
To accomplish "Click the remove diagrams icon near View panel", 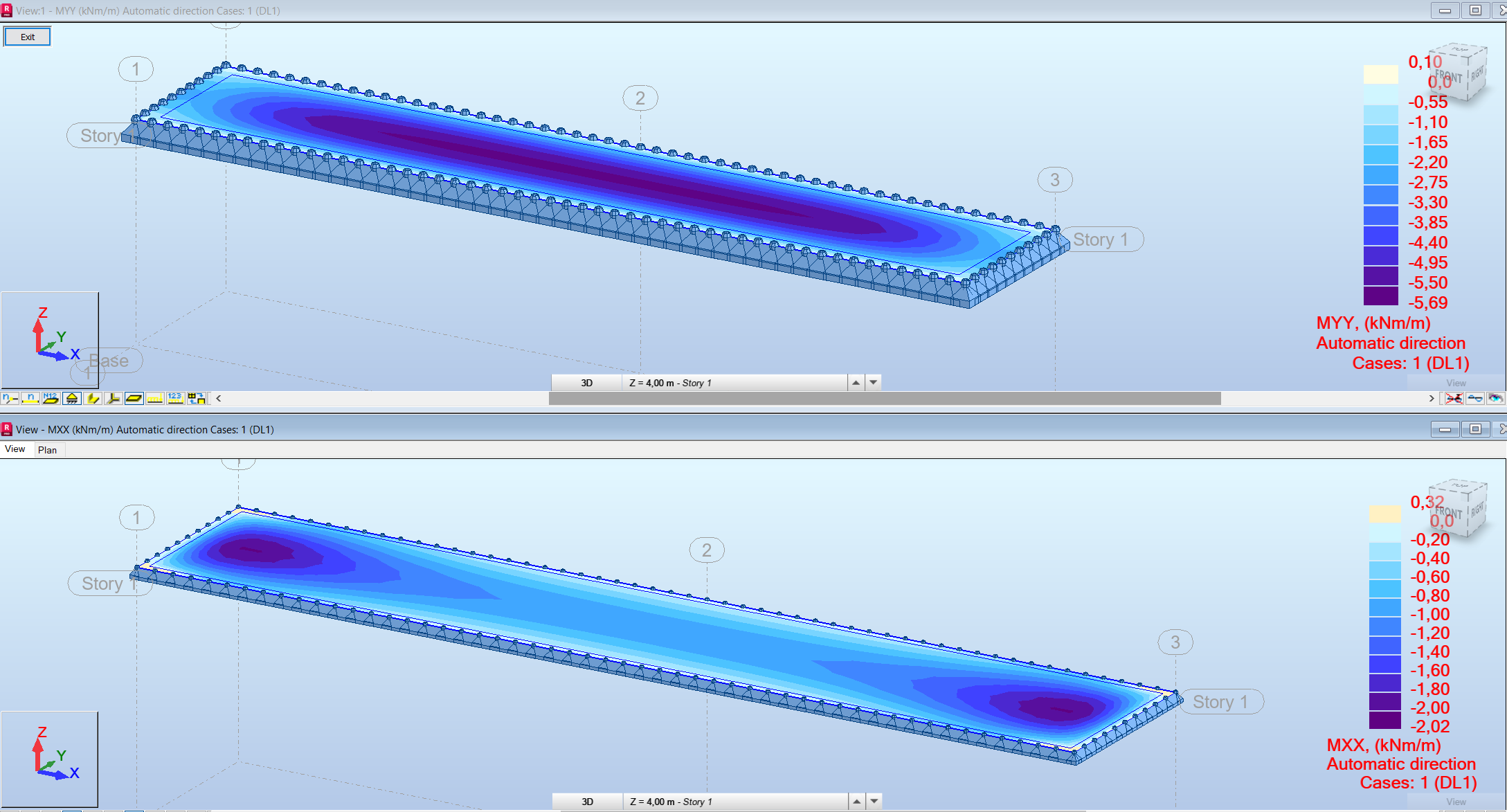I will (x=1454, y=399).
